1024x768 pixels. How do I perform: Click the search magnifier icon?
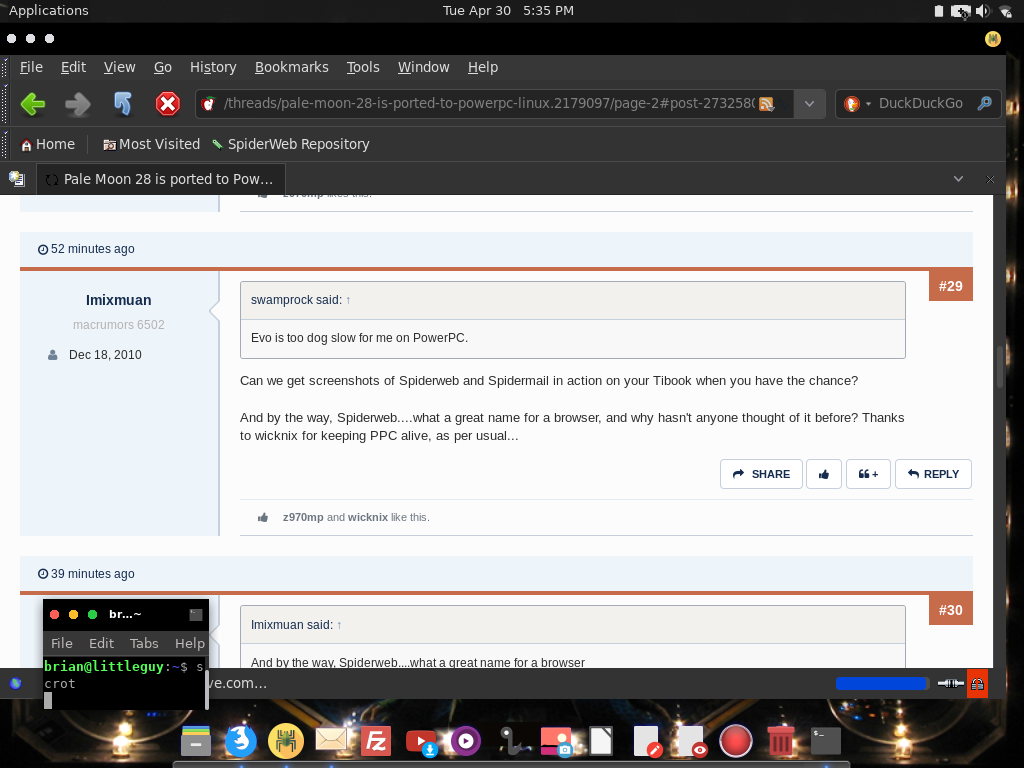984,103
